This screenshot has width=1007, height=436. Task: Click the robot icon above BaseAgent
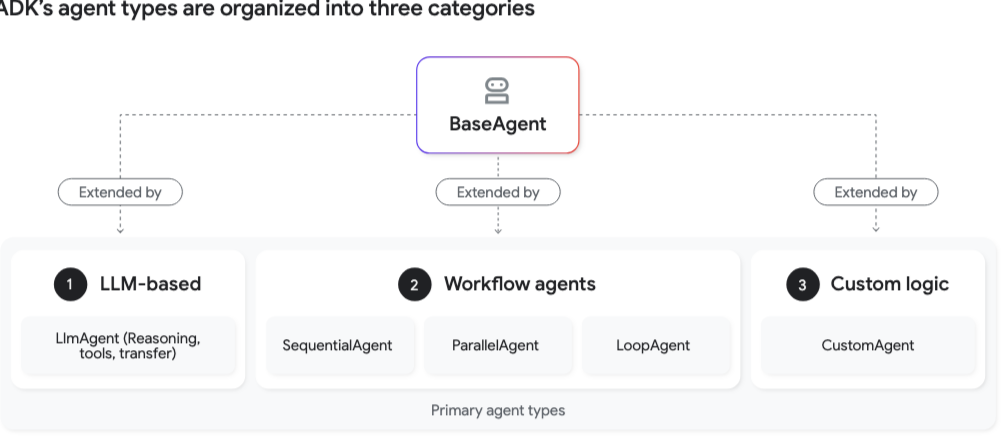(497, 91)
